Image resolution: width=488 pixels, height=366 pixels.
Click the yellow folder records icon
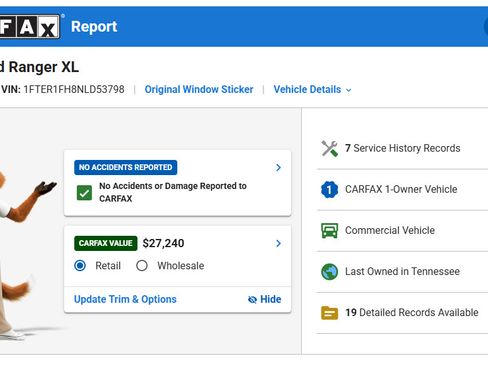[329, 313]
